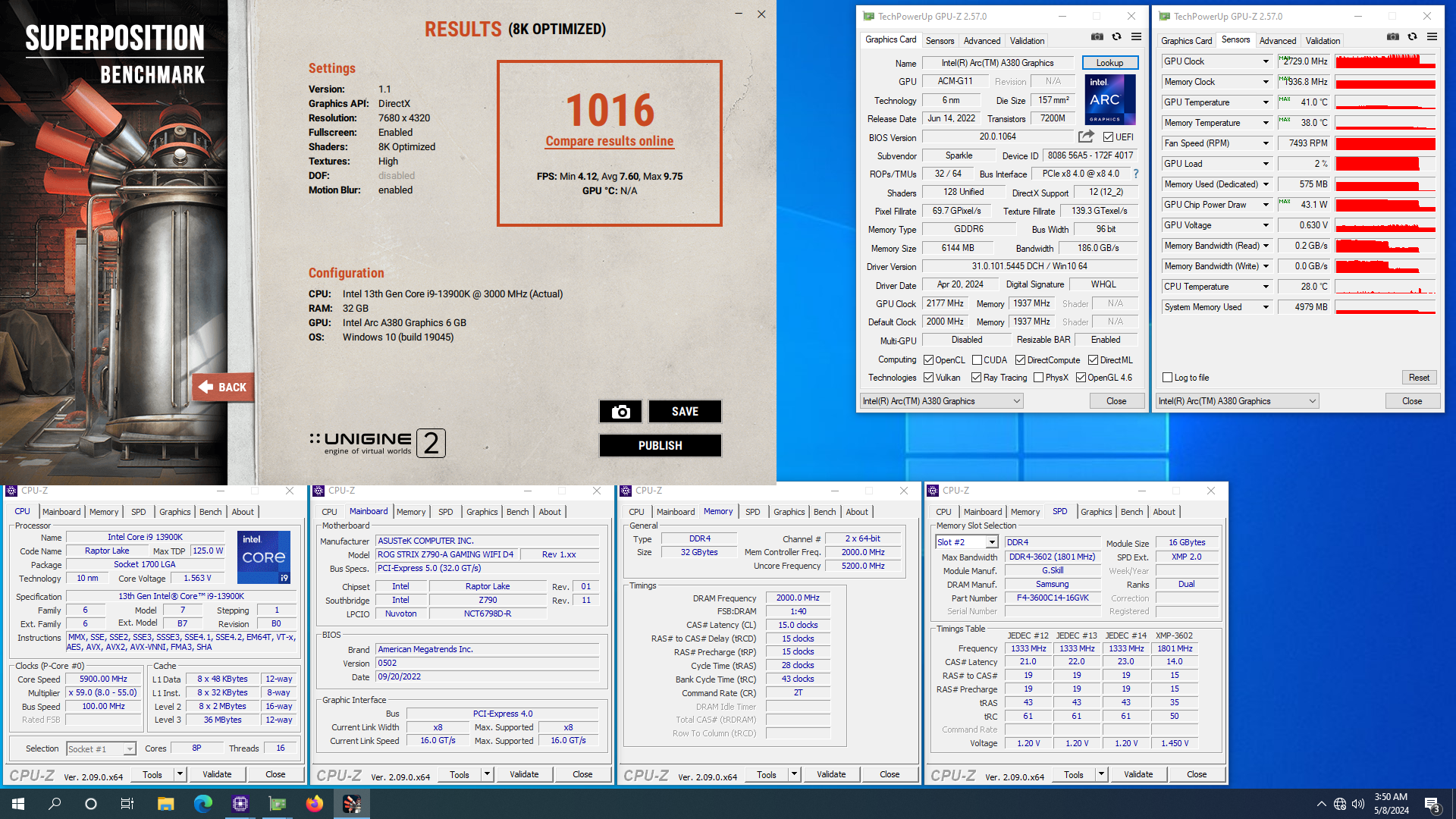
Task: Open GPU Clock sensor dropdown
Action: pos(1265,61)
